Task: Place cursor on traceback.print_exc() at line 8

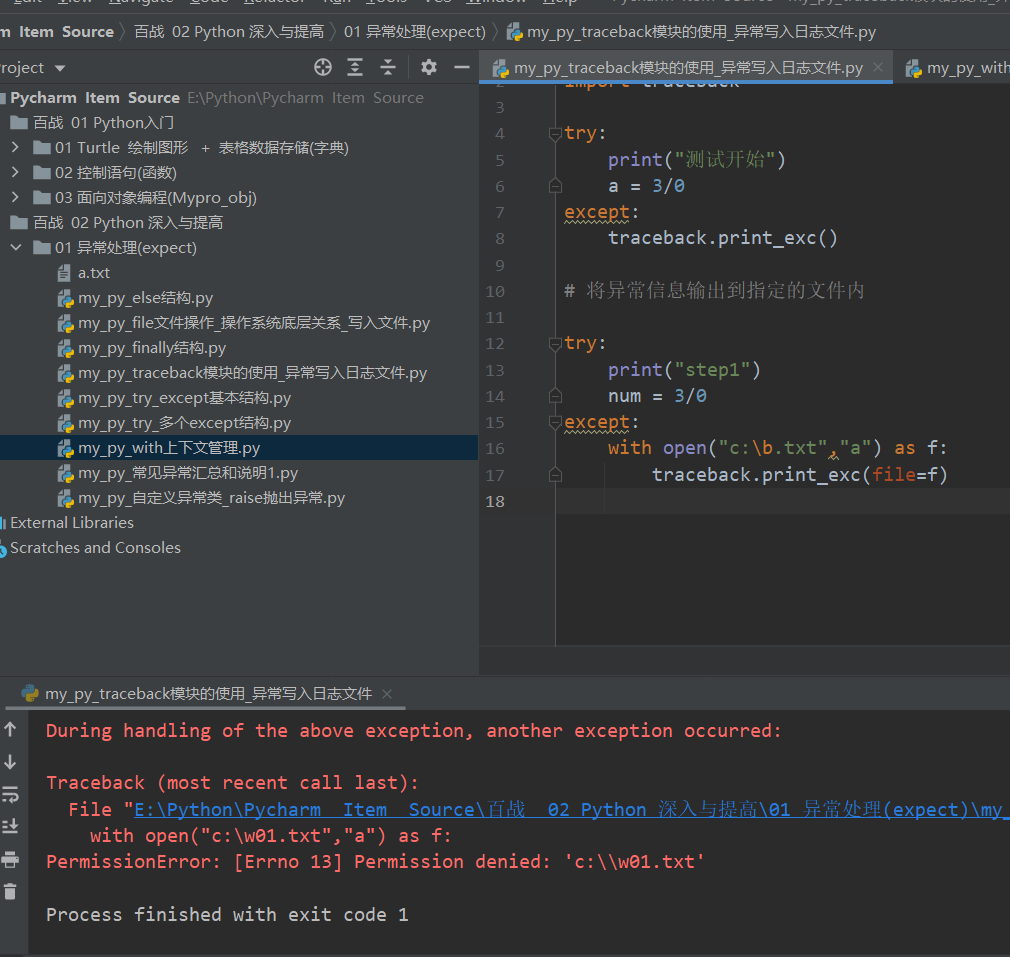Action: [723, 238]
